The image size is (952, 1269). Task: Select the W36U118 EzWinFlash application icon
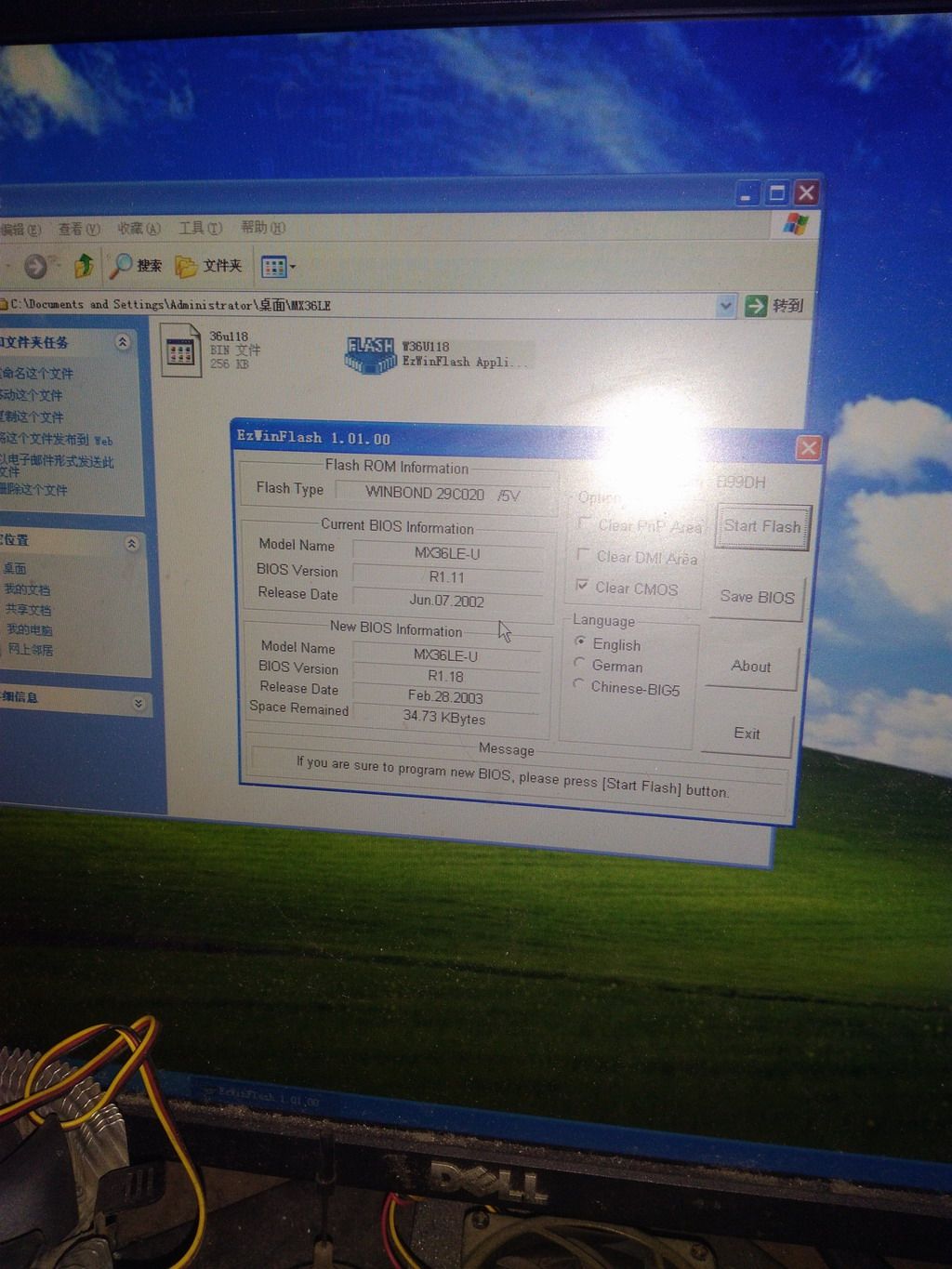point(370,356)
